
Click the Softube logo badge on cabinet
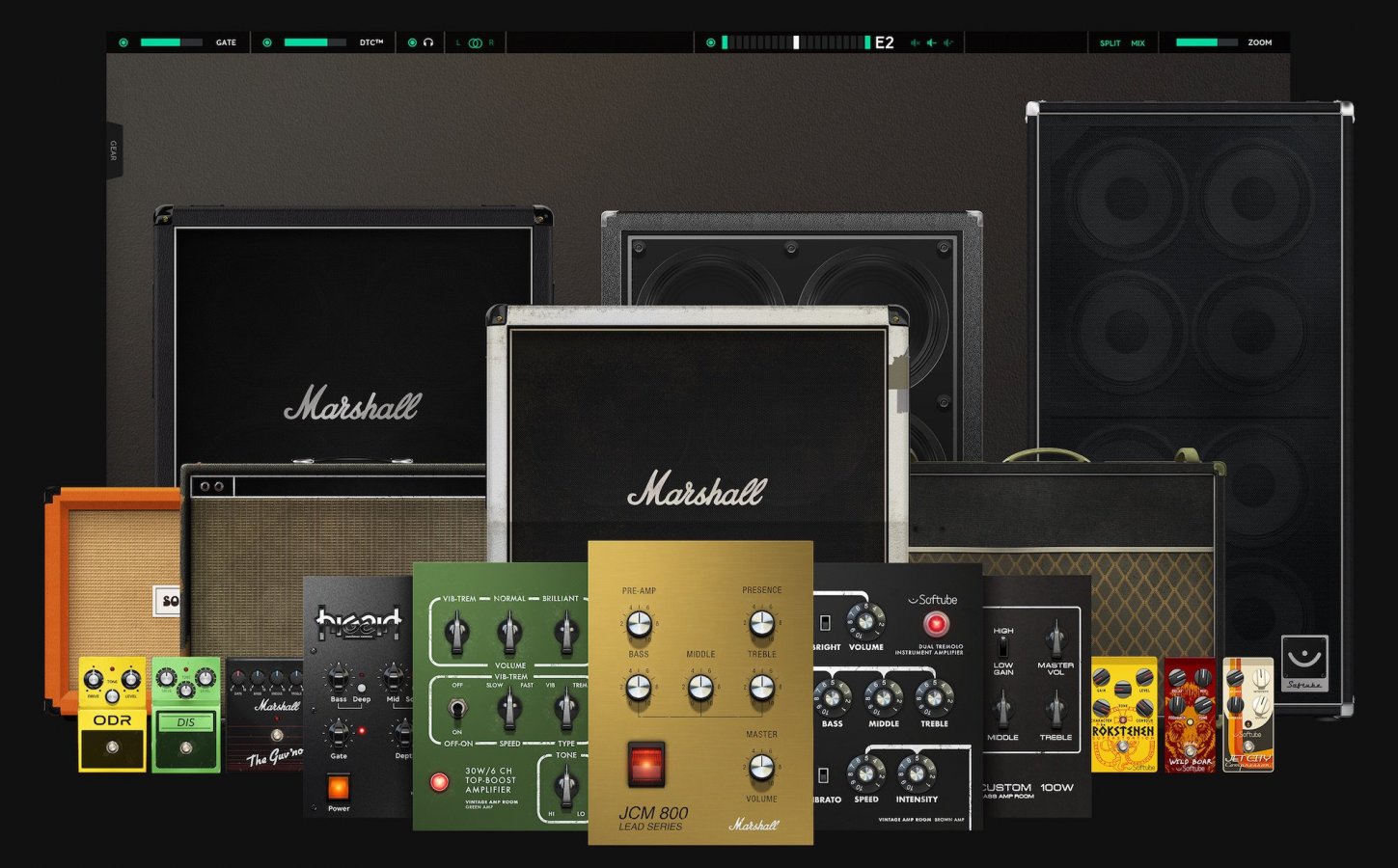click(1304, 663)
